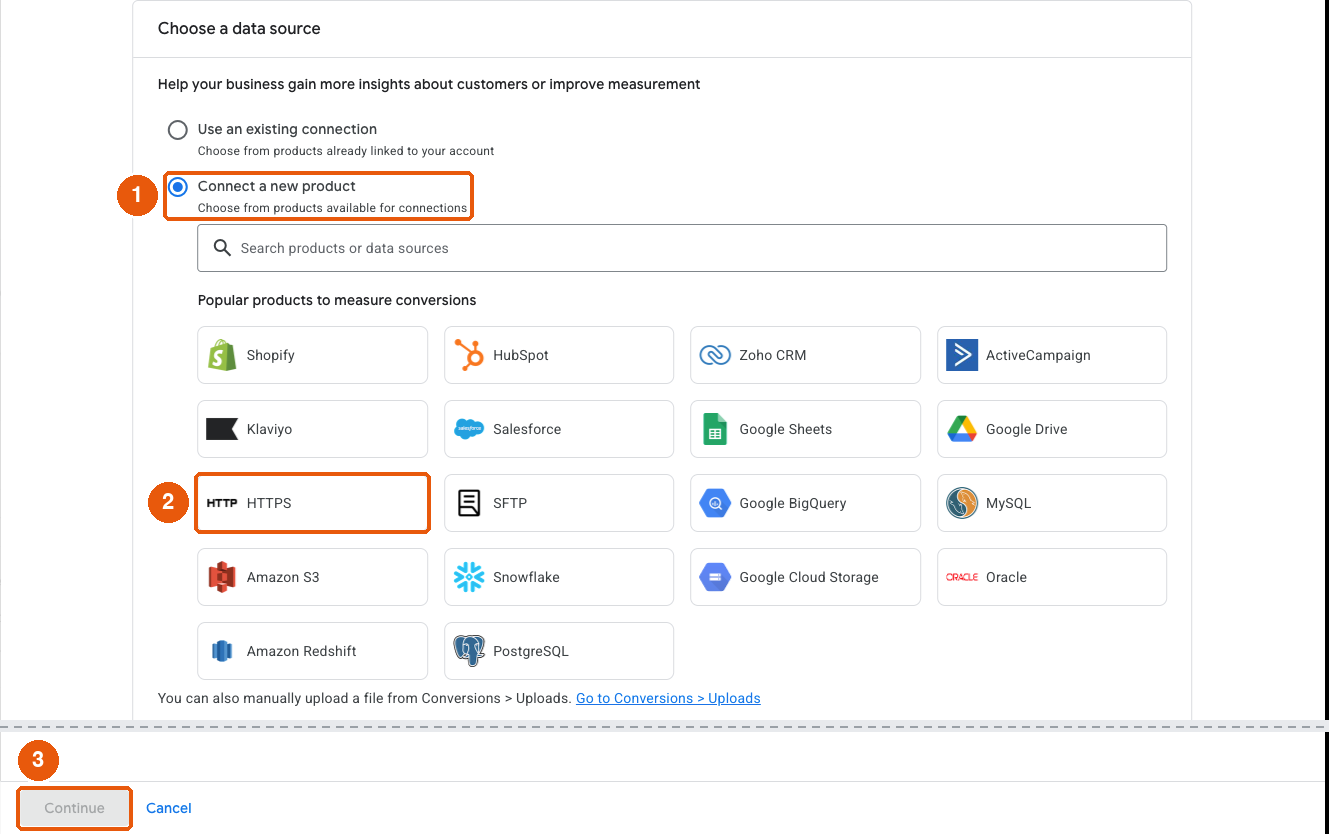Click the Choose a data source heading
The height and width of the screenshot is (834, 1329).
(239, 28)
